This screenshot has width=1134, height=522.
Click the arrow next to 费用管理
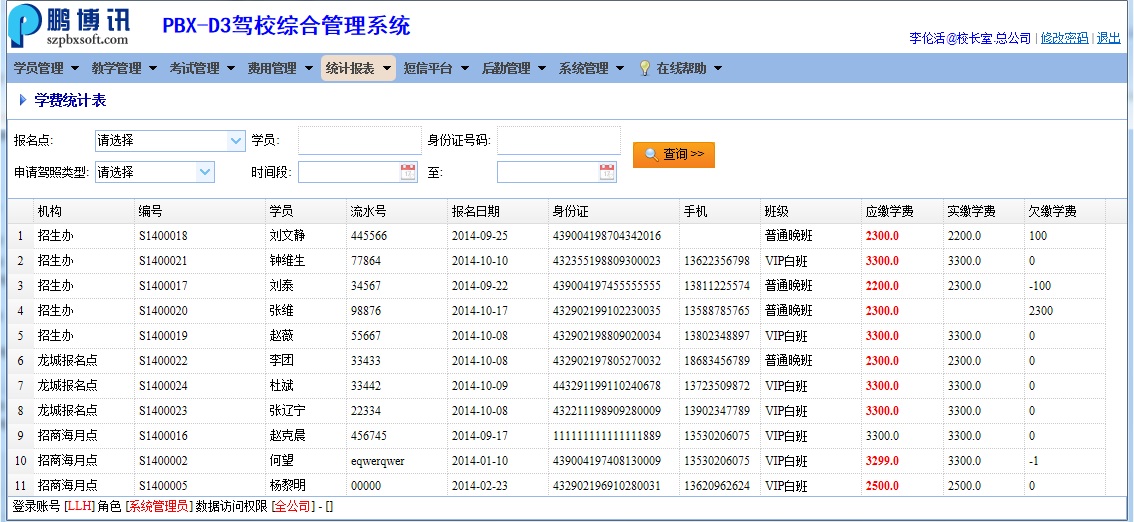(308, 69)
